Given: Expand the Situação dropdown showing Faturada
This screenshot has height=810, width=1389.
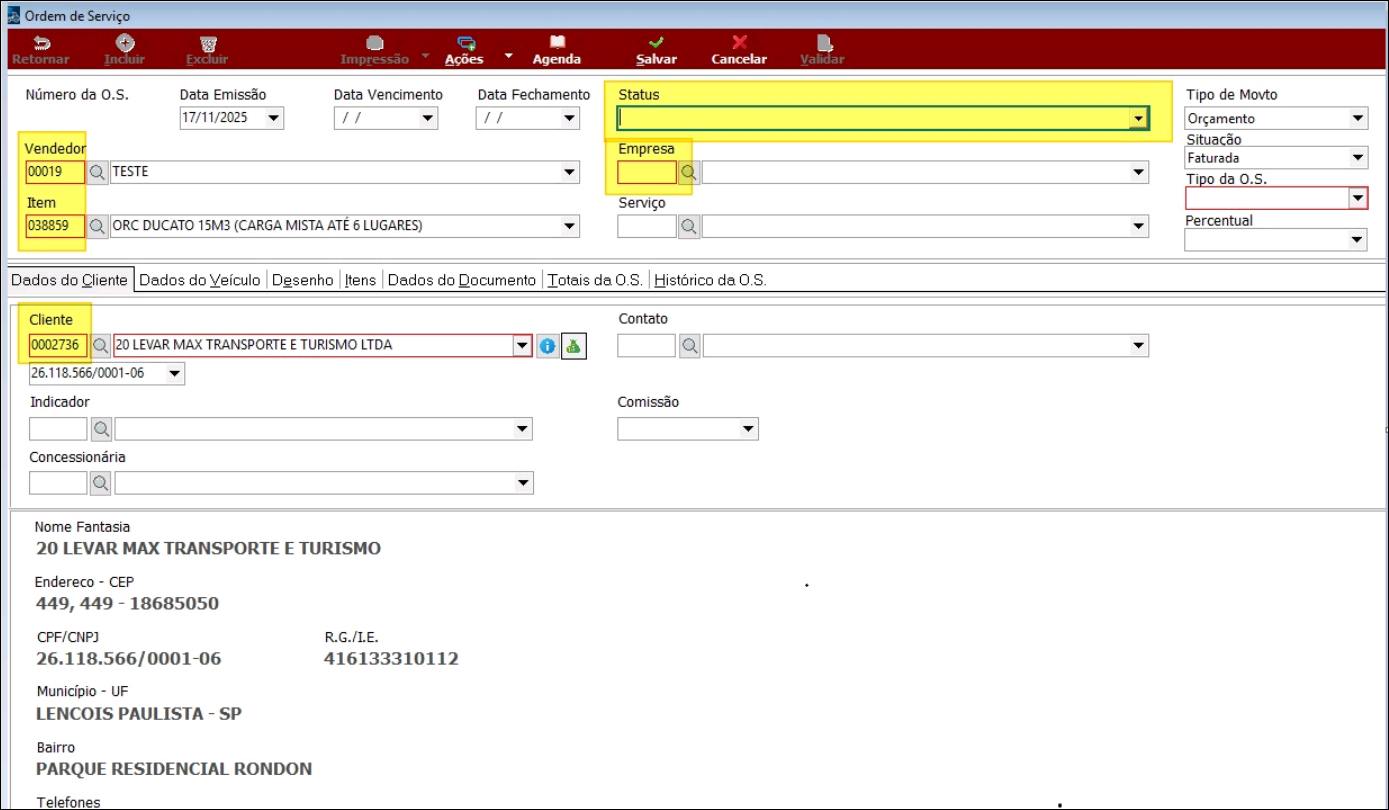Looking at the screenshot, I should pos(1357,158).
